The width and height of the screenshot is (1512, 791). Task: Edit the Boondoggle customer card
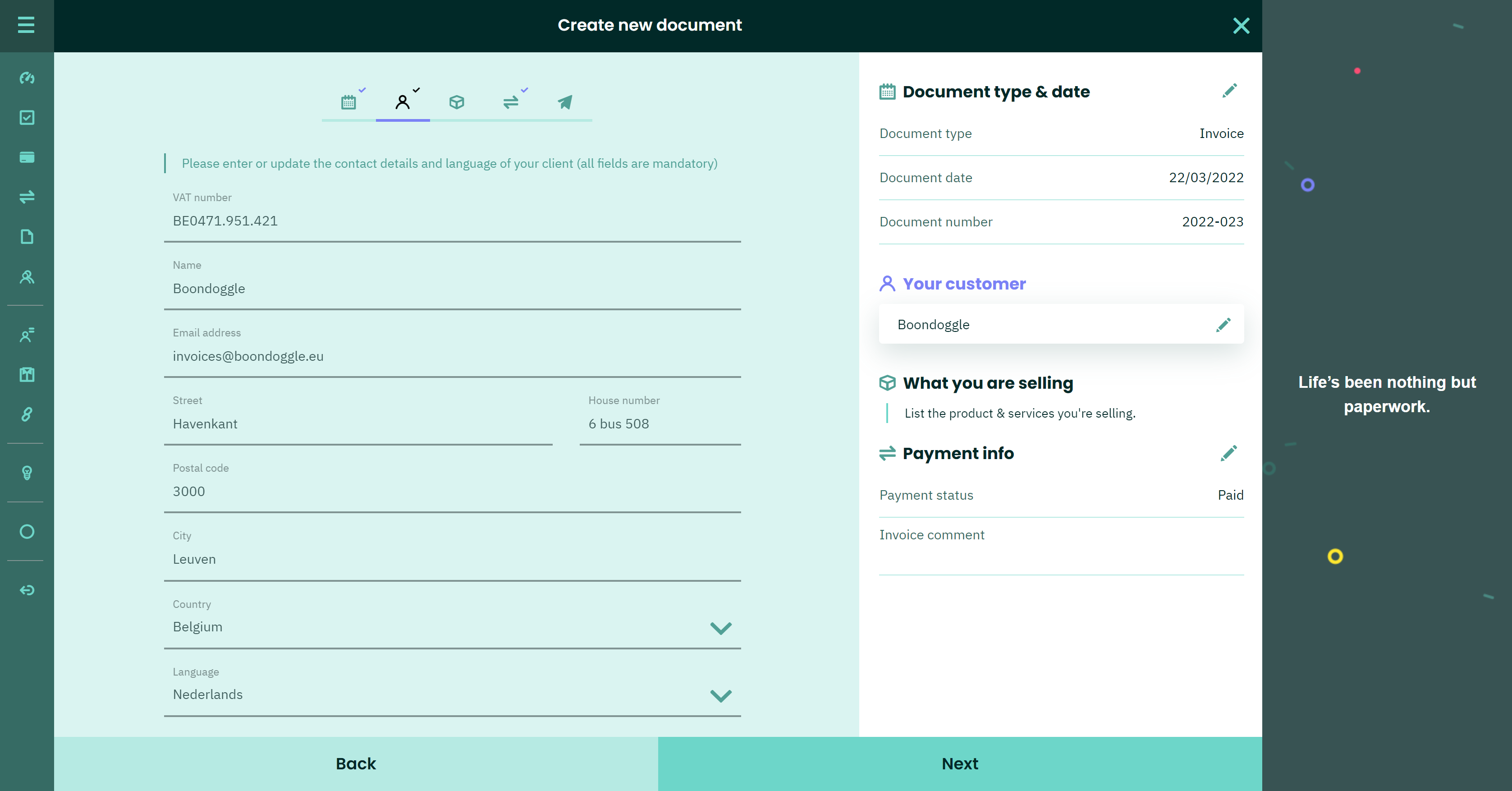coord(1223,325)
